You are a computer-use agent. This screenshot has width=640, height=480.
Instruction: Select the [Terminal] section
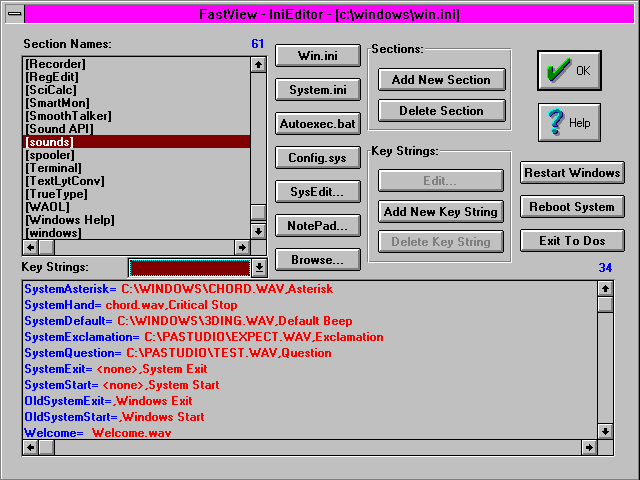136,168
